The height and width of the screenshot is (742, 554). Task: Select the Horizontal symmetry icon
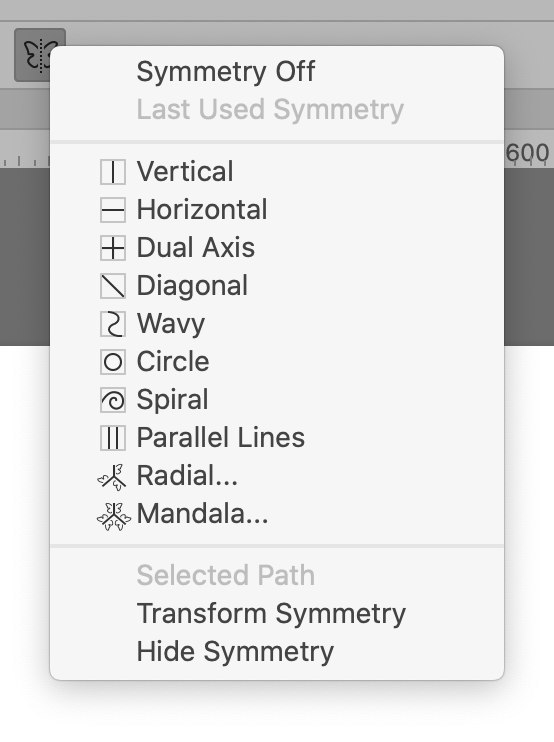[x=113, y=210]
